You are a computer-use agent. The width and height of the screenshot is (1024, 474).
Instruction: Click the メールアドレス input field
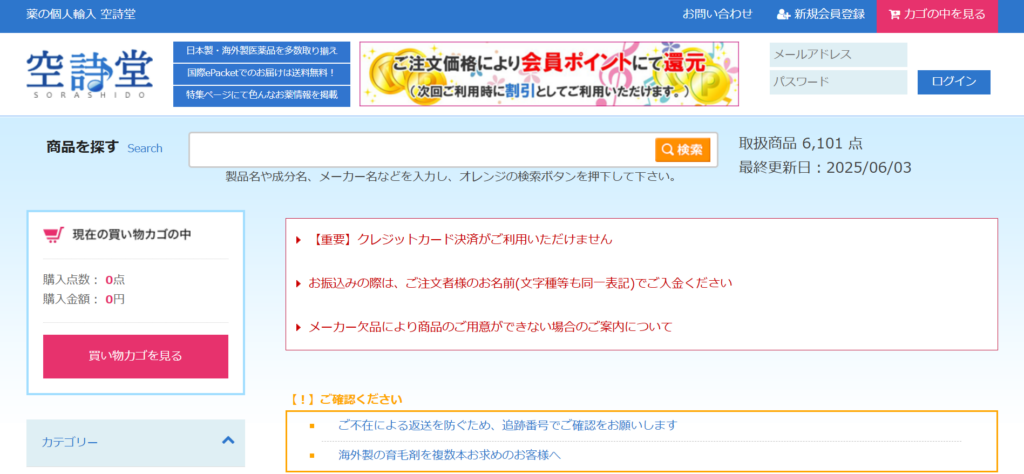[838, 55]
